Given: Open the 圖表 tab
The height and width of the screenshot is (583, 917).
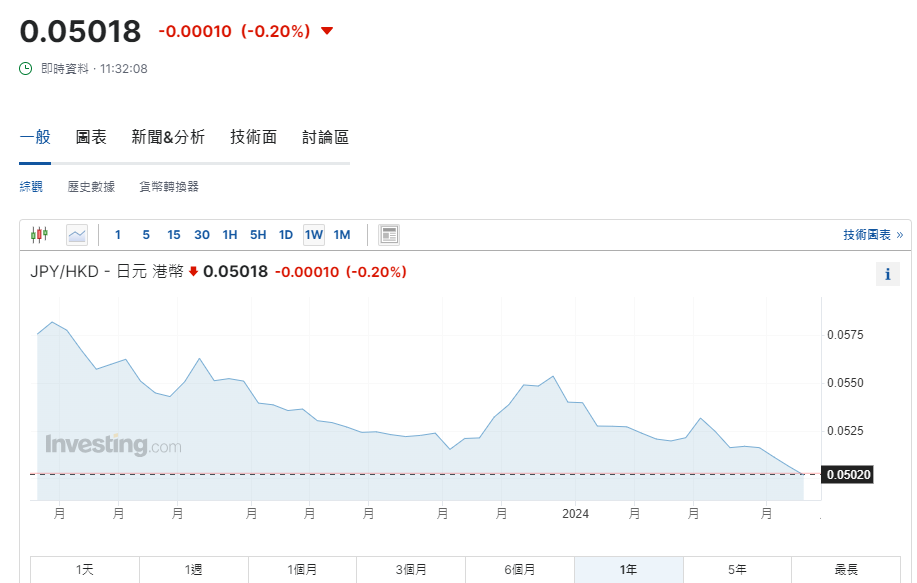Looking at the screenshot, I should pos(91,137).
